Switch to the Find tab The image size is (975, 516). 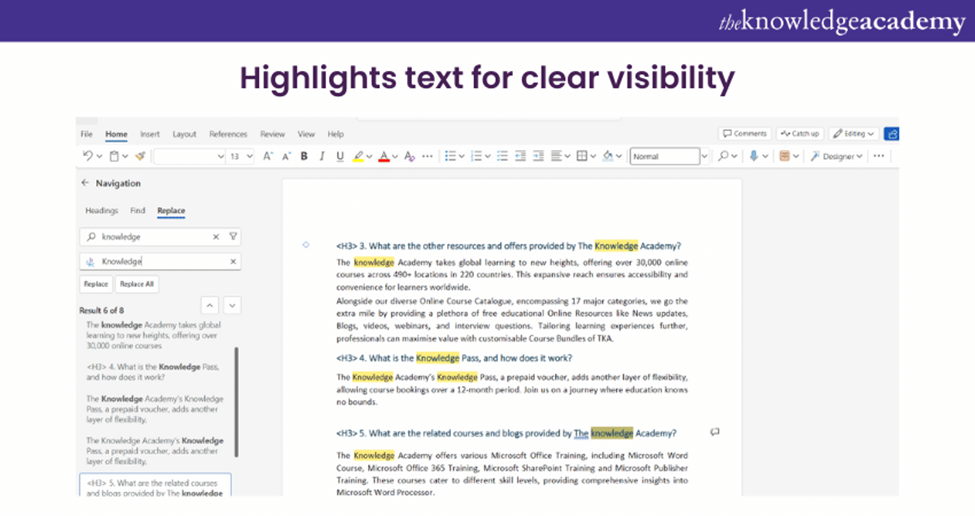137,211
